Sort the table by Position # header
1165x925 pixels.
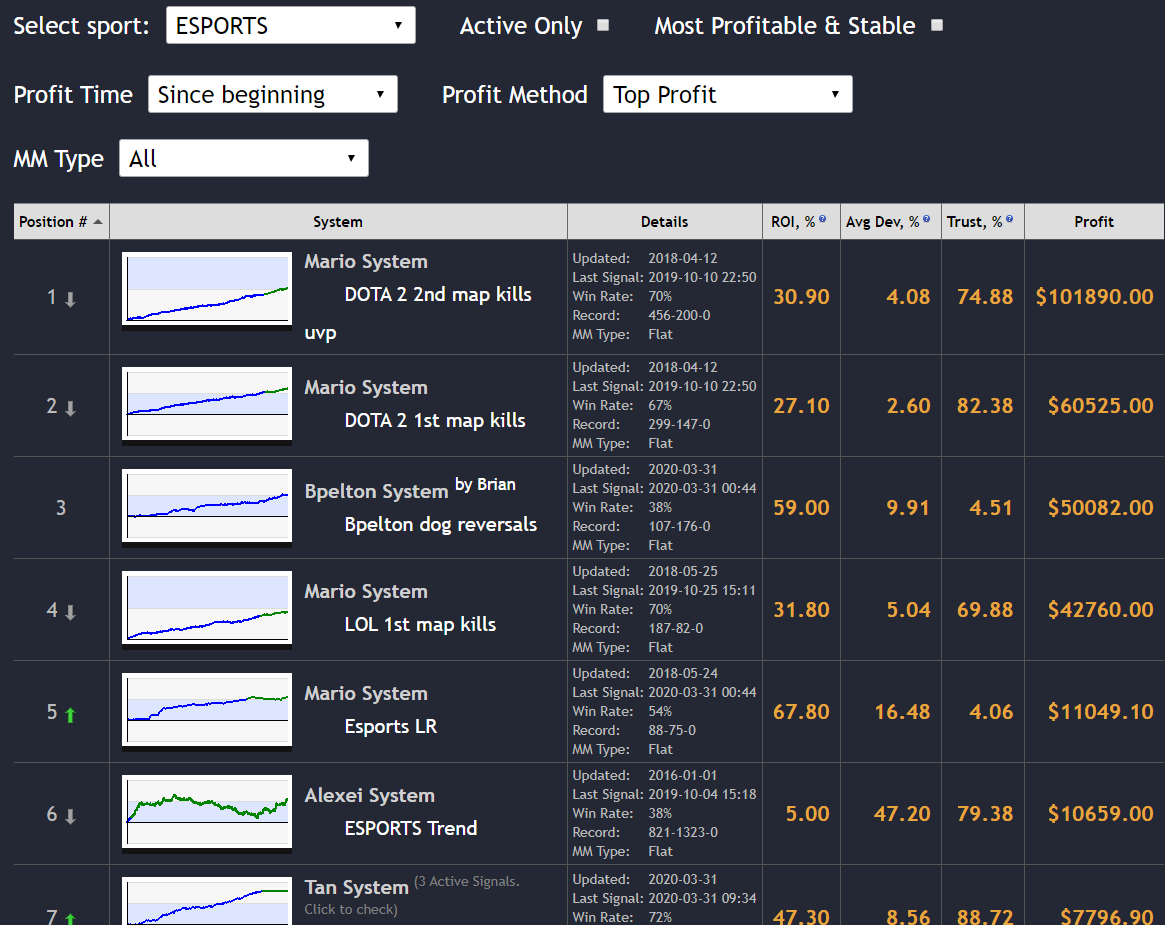pos(62,221)
